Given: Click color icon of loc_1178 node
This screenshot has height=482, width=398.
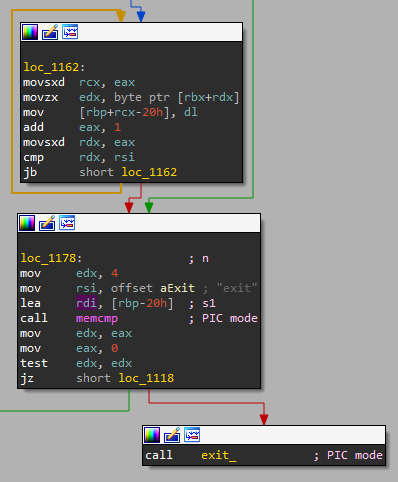Looking at the screenshot, I should coord(27,223).
